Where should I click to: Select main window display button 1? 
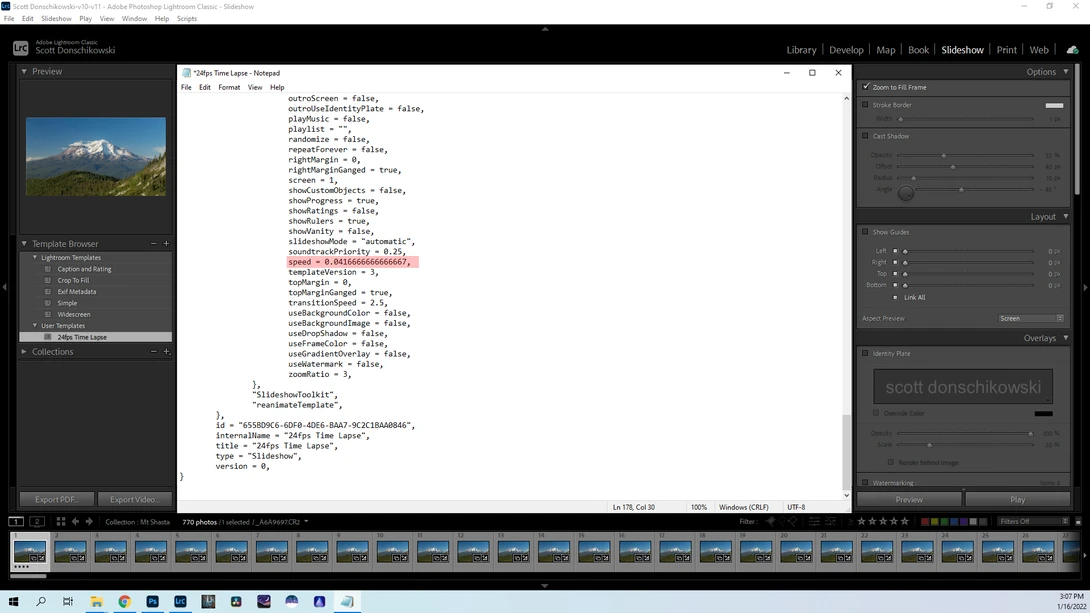pyautogui.click(x=15, y=521)
